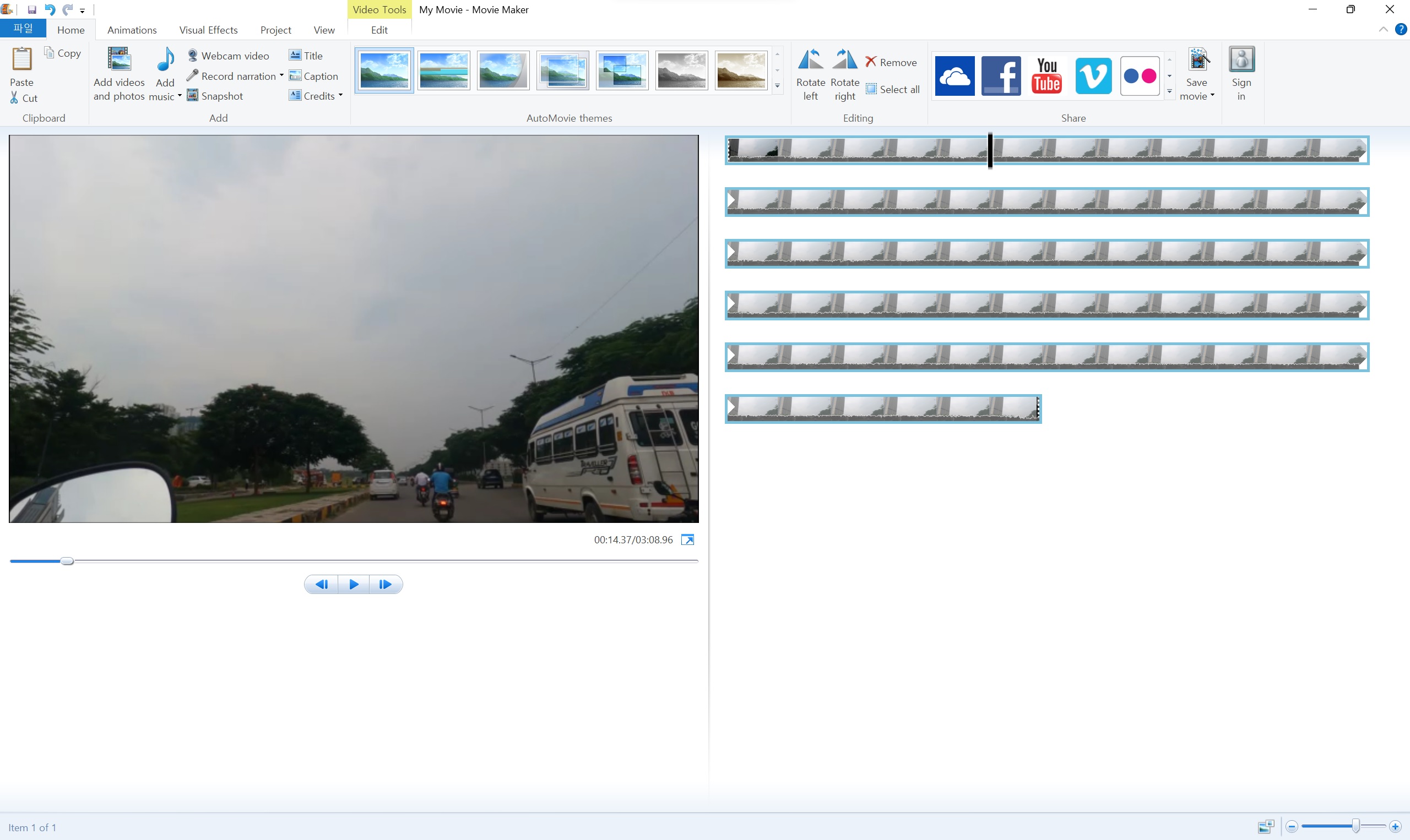Open the Visual Effects tab
The image size is (1410, 840).
[x=208, y=30]
